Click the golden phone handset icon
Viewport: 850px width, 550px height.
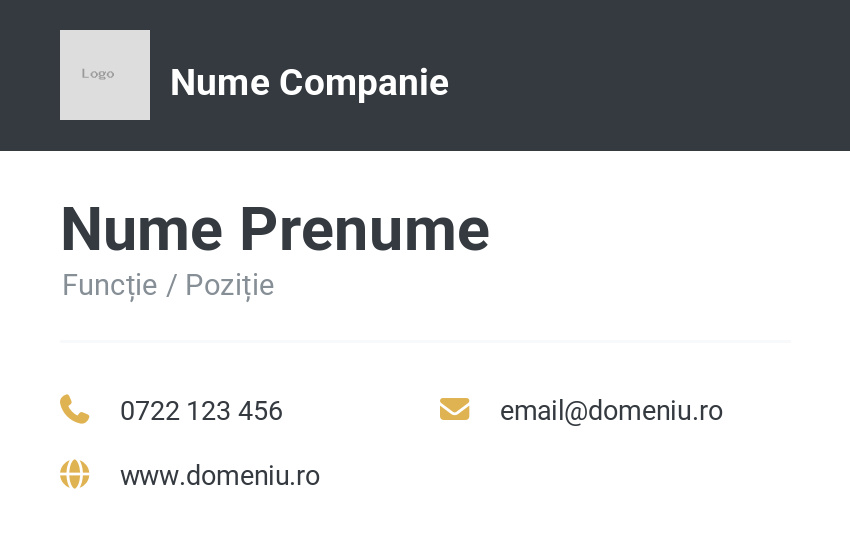(x=74, y=409)
